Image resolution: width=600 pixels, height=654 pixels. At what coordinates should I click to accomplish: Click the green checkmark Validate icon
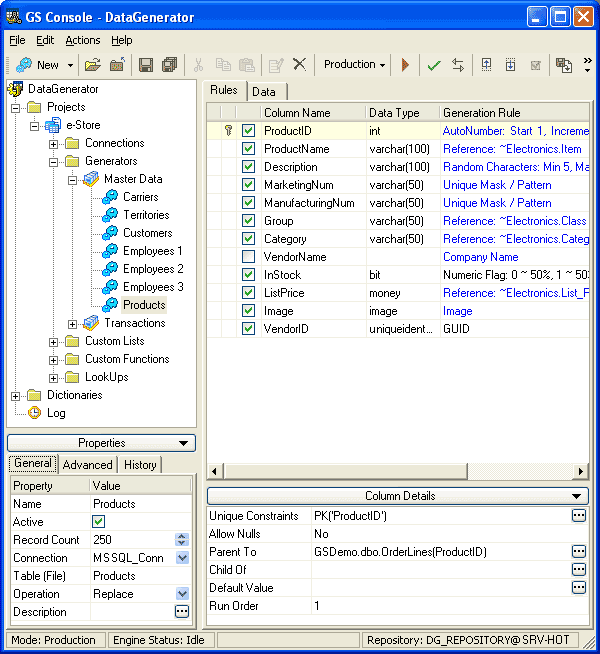(433, 65)
